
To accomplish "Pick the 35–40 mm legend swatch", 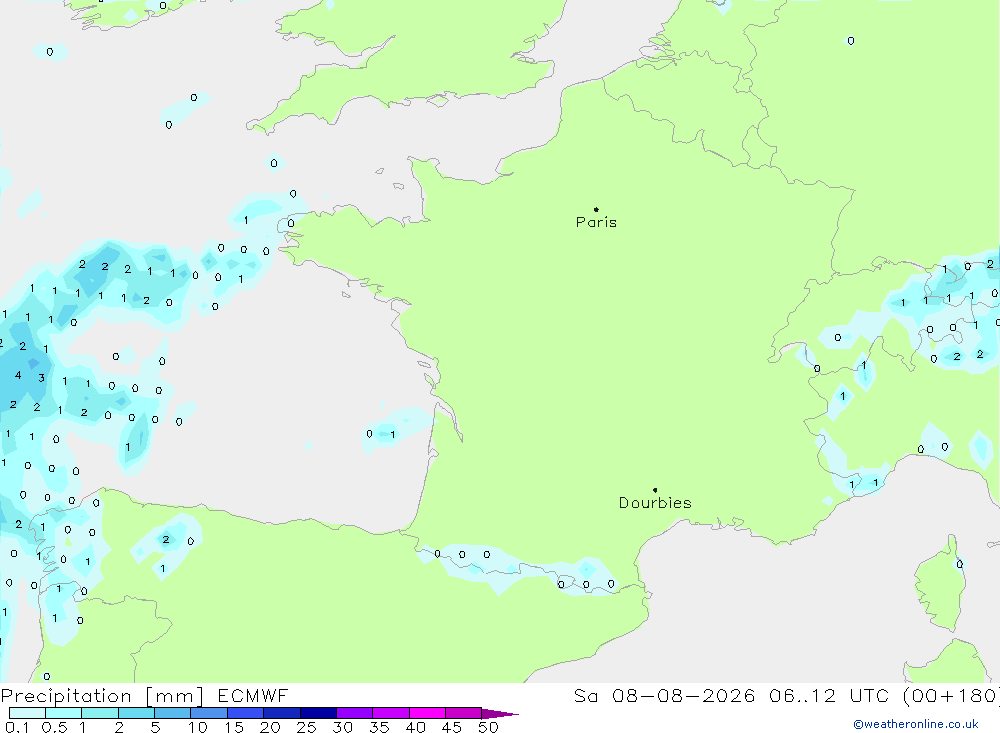I will [x=391, y=713].
